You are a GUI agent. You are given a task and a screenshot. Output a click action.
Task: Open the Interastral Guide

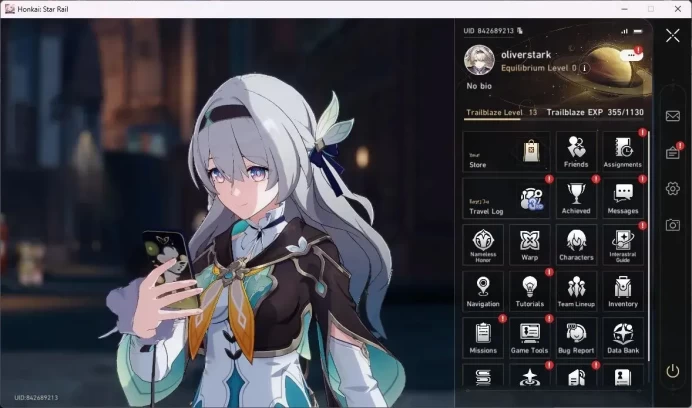[623, 245]
